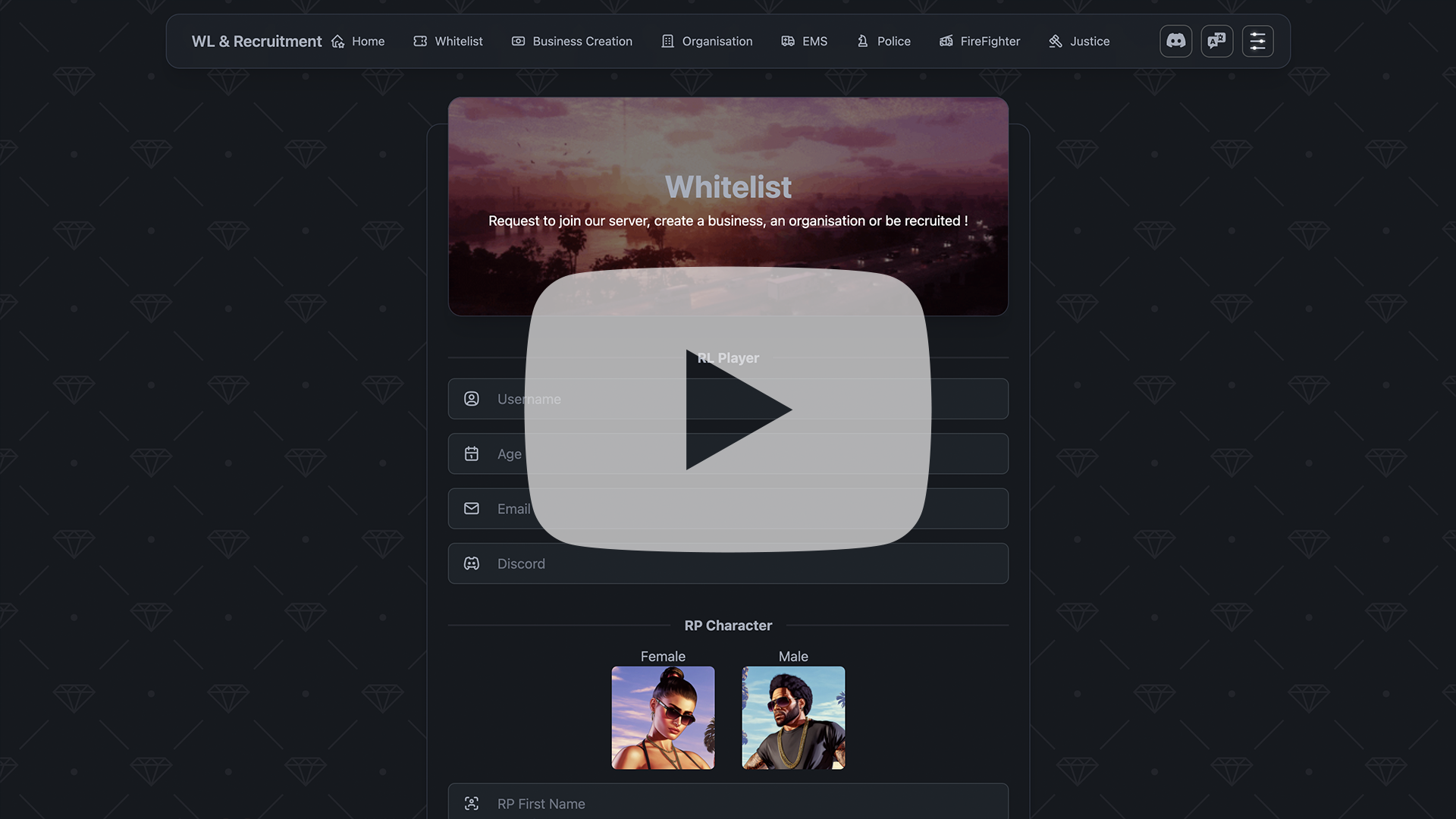Open the Business Creation page

tap(572, 41)
